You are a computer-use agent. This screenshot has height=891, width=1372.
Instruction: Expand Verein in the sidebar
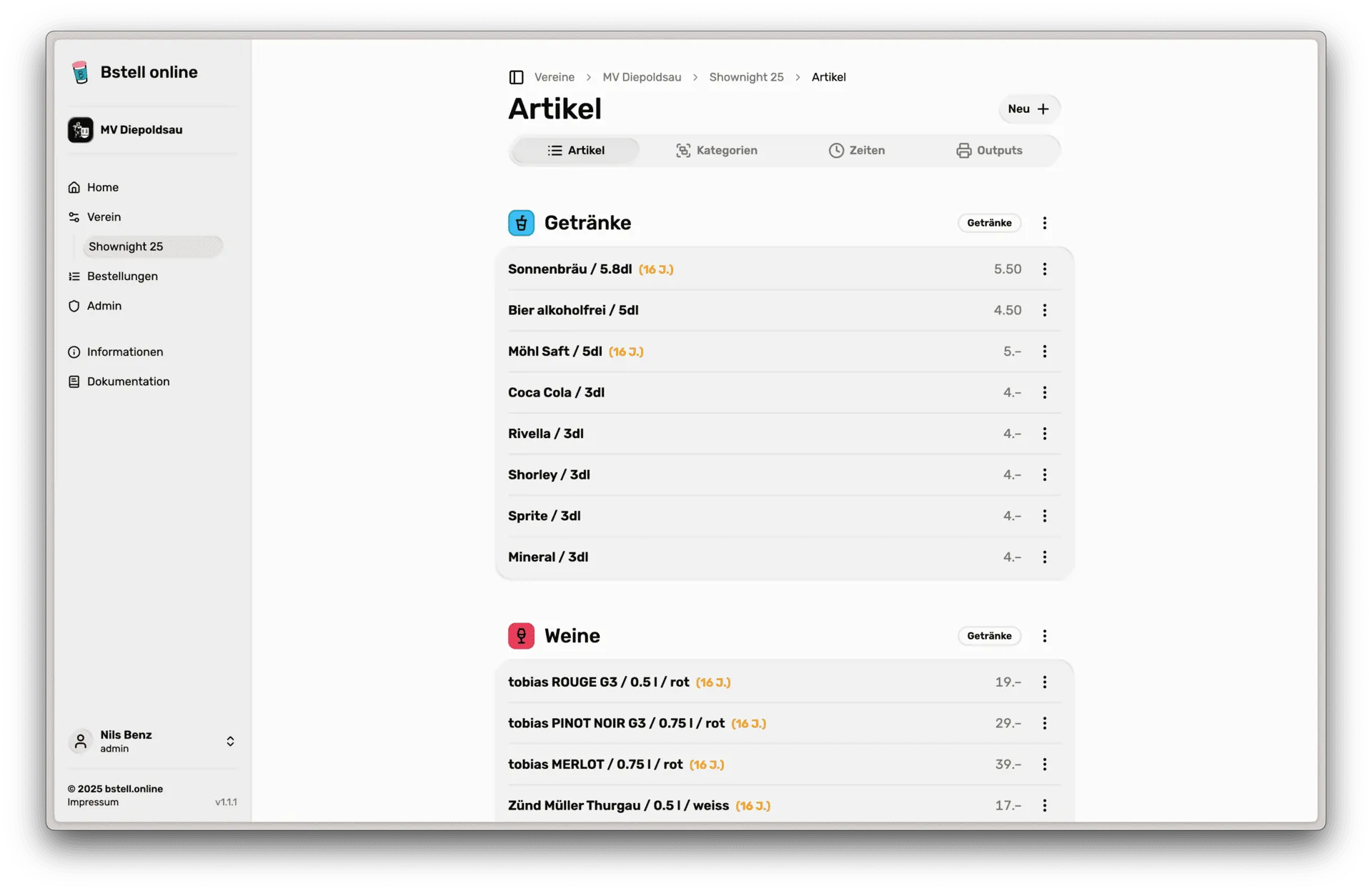(104, 217)
